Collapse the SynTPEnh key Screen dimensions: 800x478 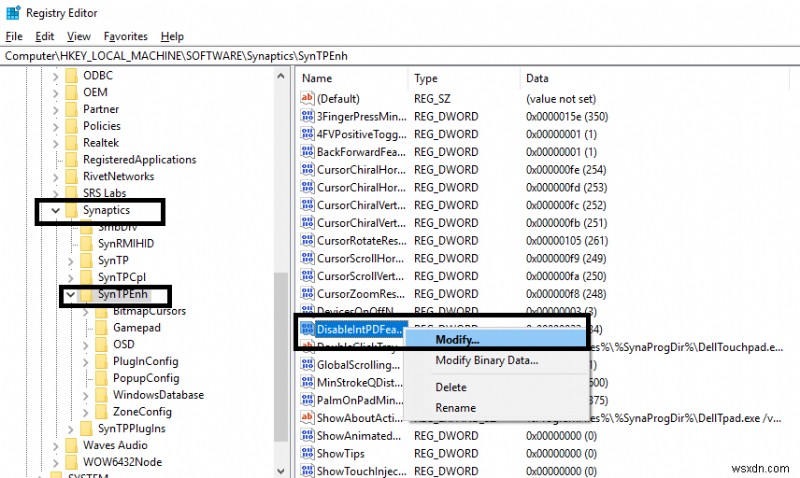pos(70,294)
